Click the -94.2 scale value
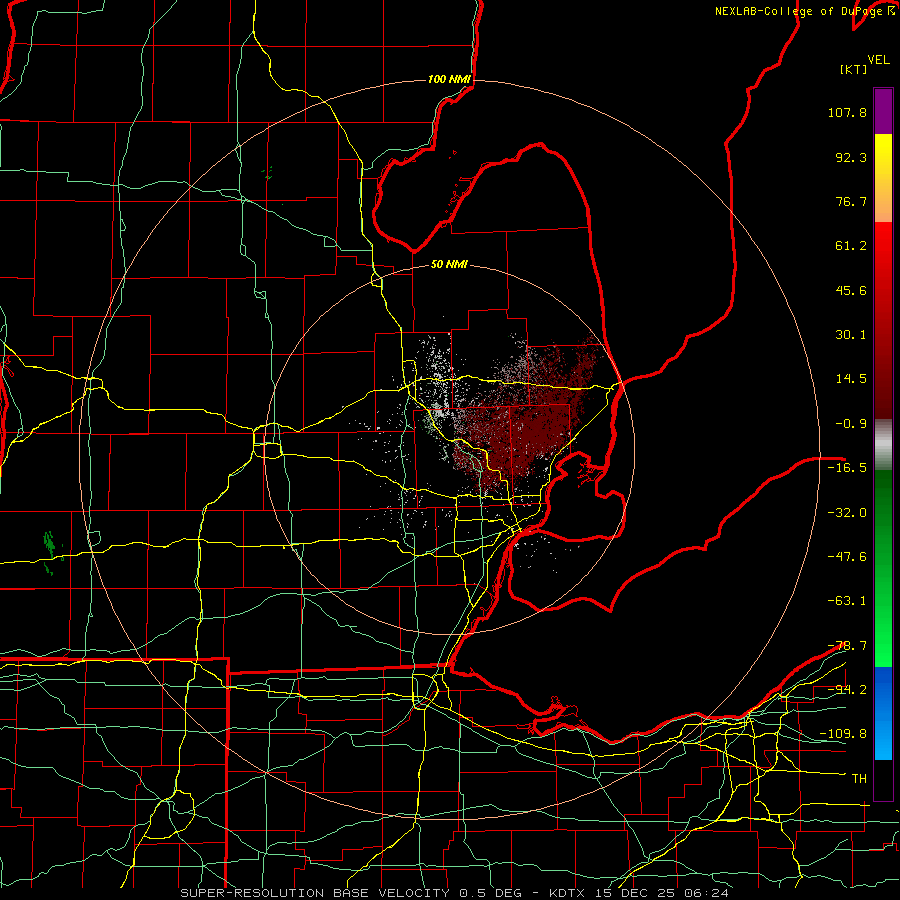Image resolution: width=900 pixels, height=900 pixels. (847, 690)
